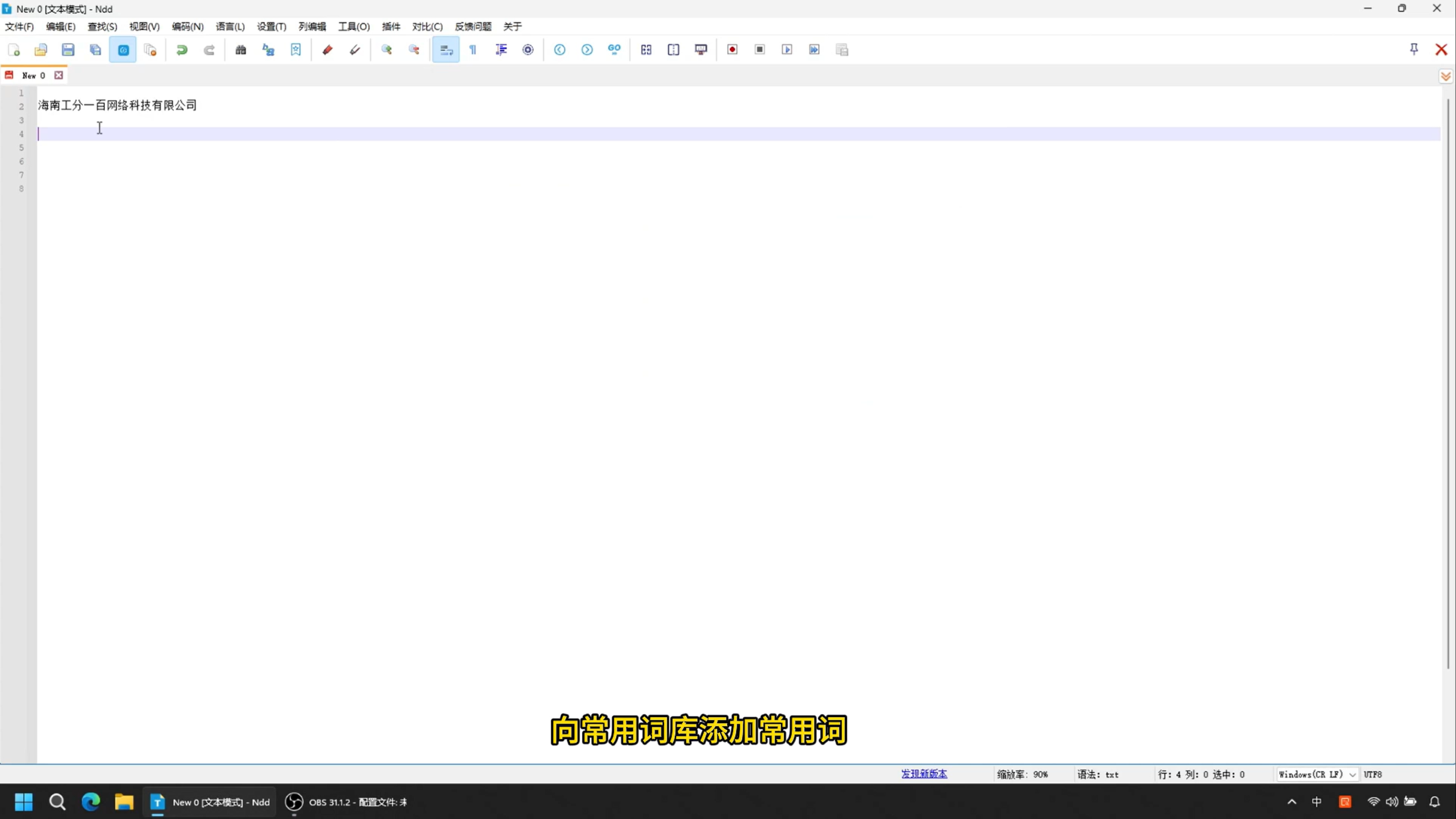This screenshot has width=1456, height=819.
Task: Click the Save file toolbar icon
Action: click(x=68, y=50)
